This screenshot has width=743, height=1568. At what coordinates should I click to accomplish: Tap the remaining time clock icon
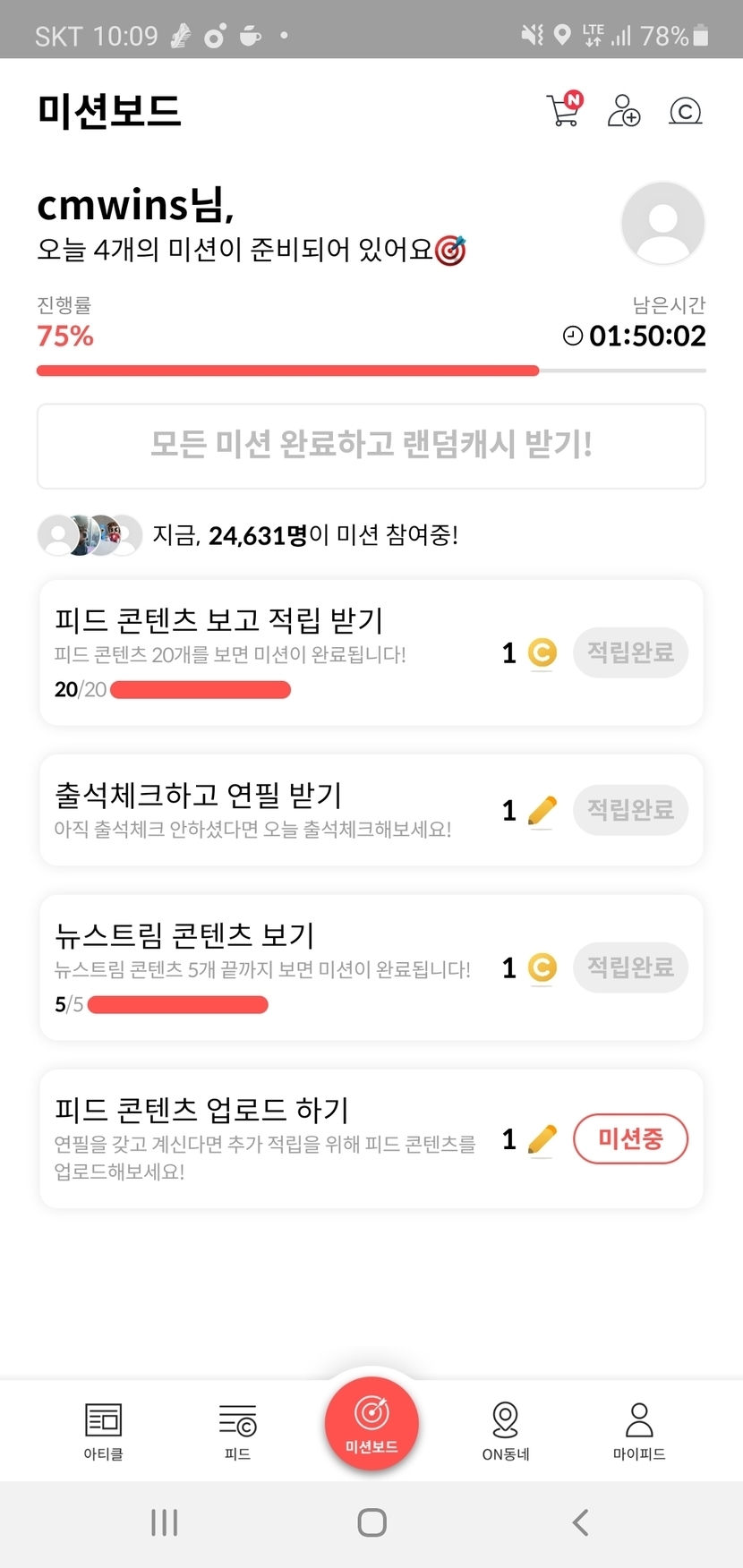point(573,336)
